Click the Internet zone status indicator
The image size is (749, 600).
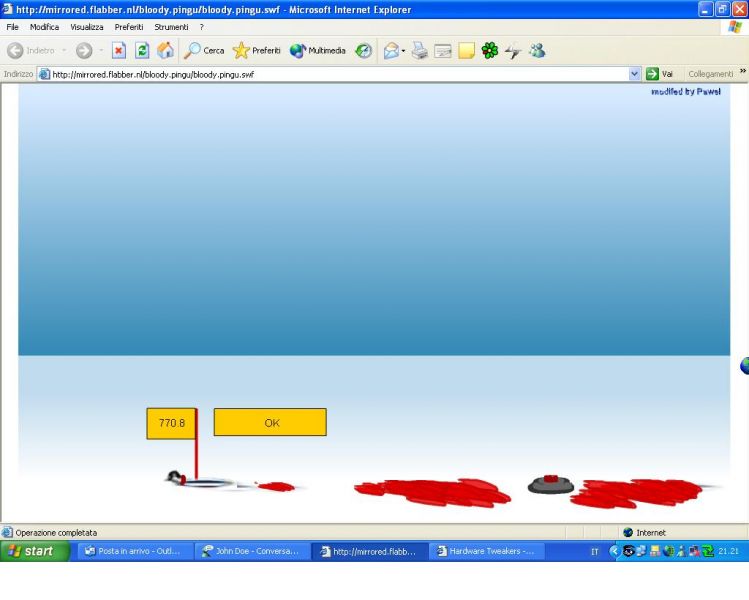(644, 533)
